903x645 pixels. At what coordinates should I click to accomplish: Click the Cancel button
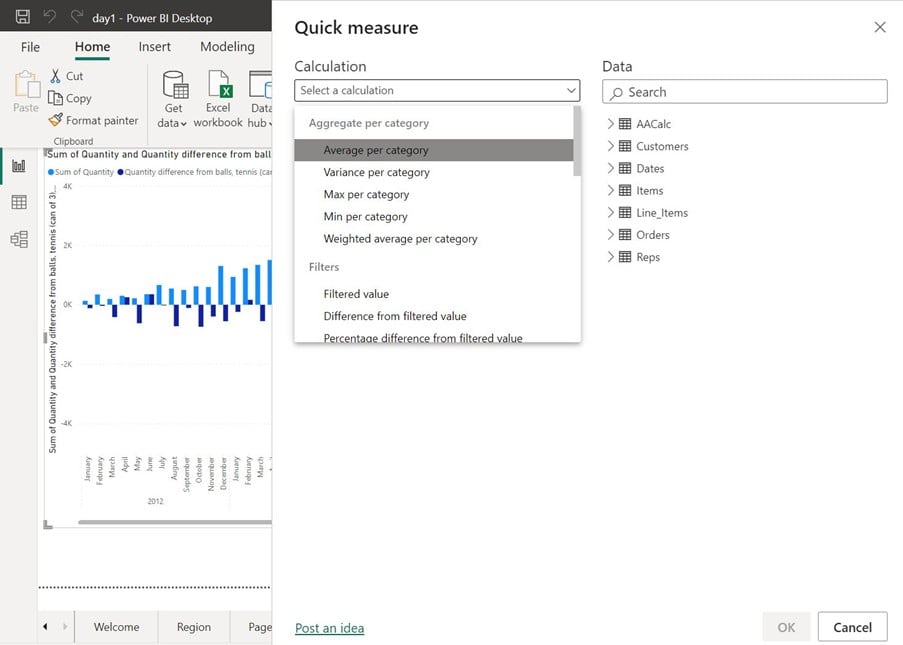point(852,627)
